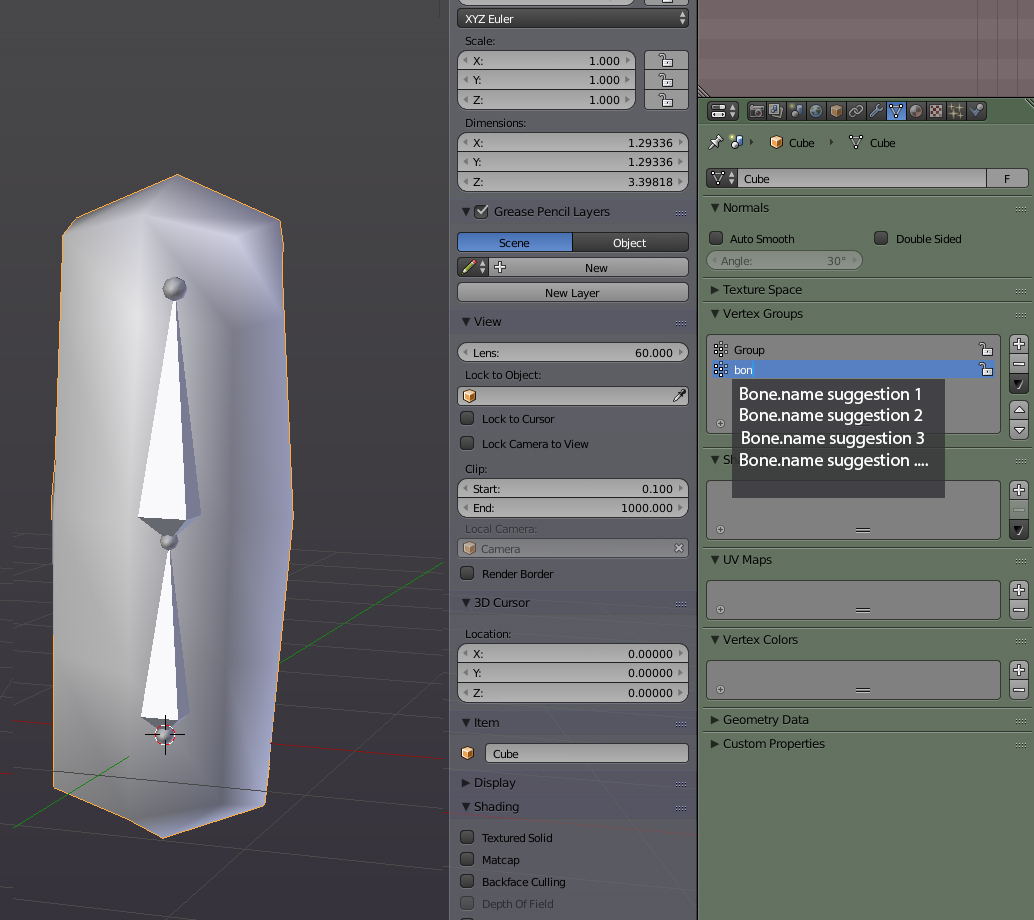Screen dimensions: 1034x920
Task: Expand the Display panel
Action: (466, 783)
